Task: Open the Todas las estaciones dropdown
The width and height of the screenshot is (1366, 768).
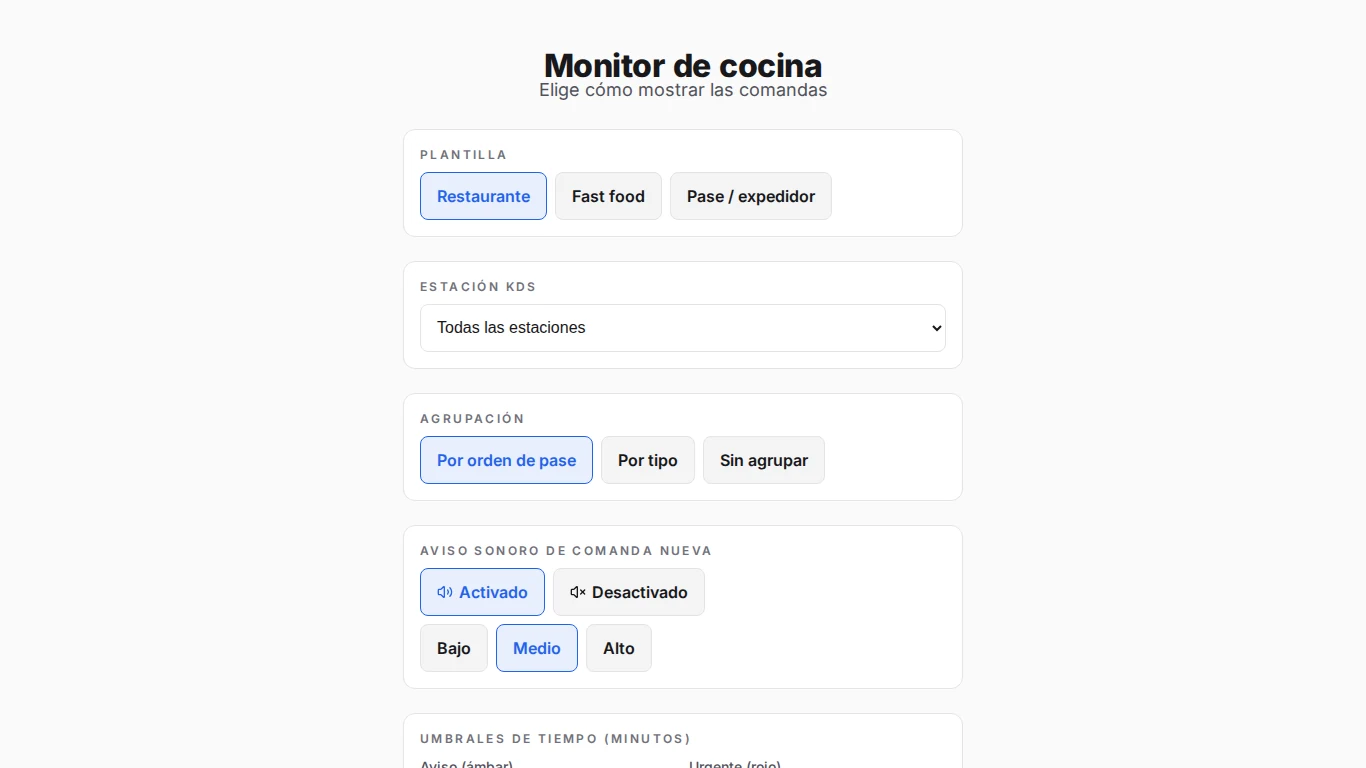Action: [683, 328]
